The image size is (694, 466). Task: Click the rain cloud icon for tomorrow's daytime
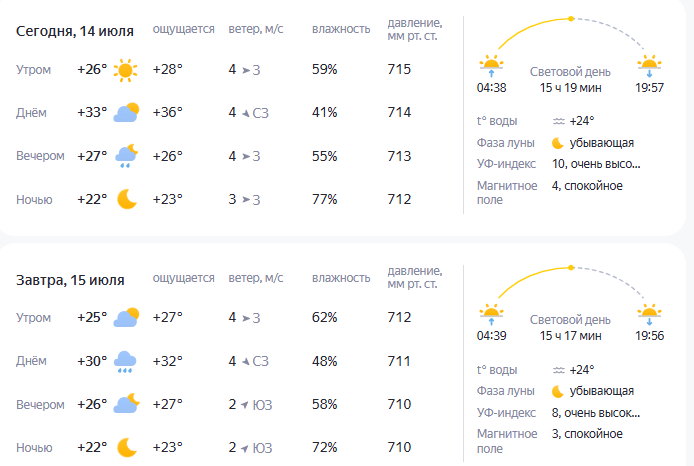pyautogui.click(x=125, y=362)
